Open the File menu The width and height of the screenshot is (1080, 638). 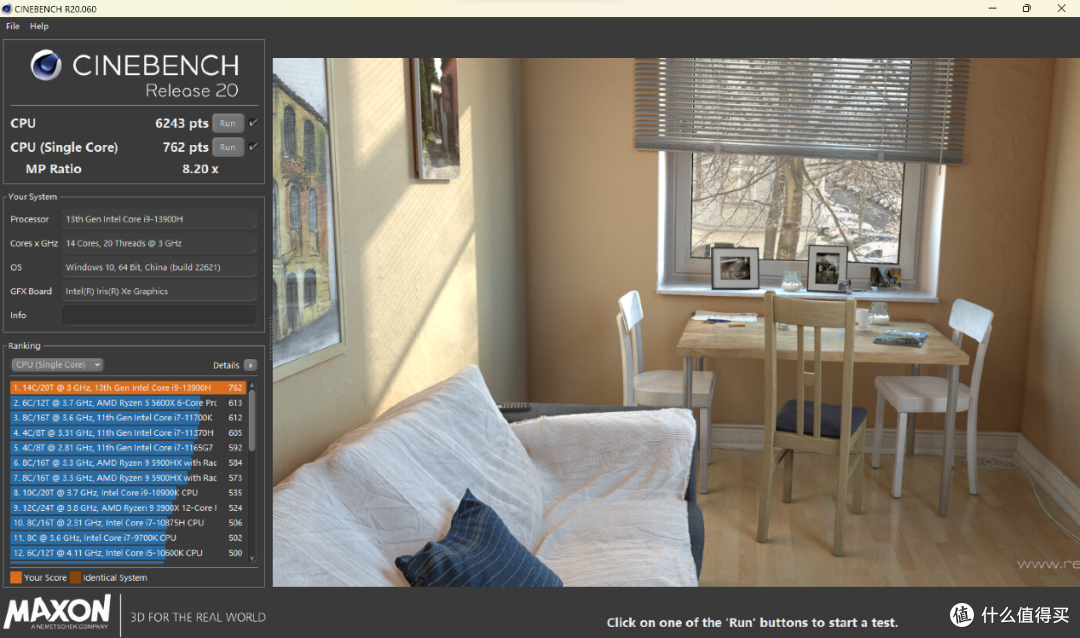12,26
